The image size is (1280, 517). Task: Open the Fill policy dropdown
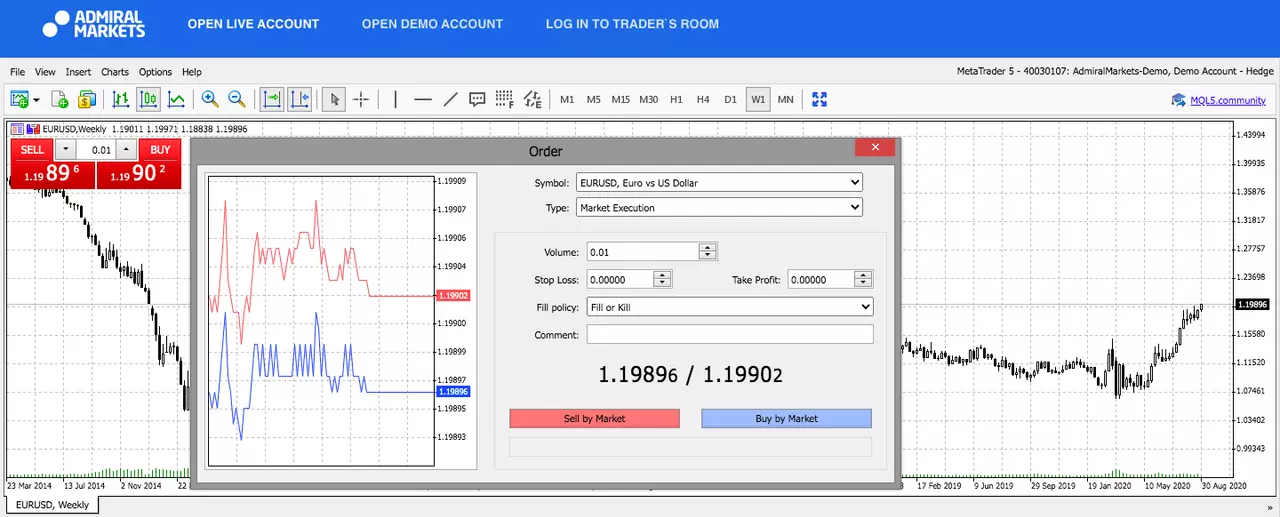click(730, 307)
